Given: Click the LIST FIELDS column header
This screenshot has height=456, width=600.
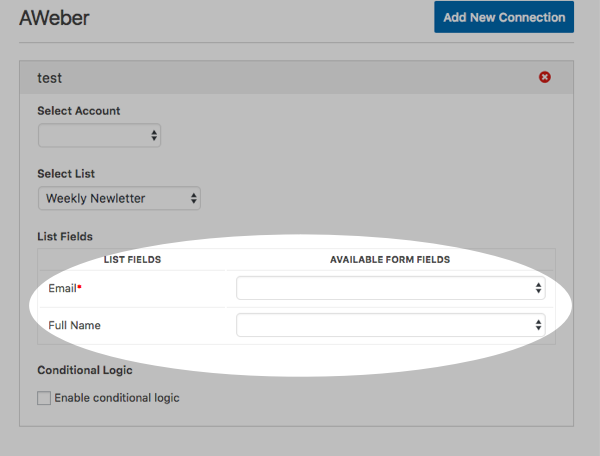Looking at the screenshot, I should [x=132, y=260].
